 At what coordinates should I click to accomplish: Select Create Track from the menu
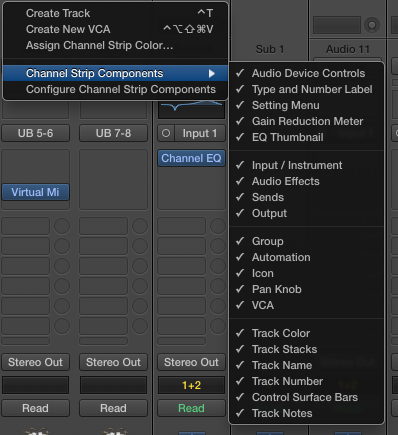(115, 13)
